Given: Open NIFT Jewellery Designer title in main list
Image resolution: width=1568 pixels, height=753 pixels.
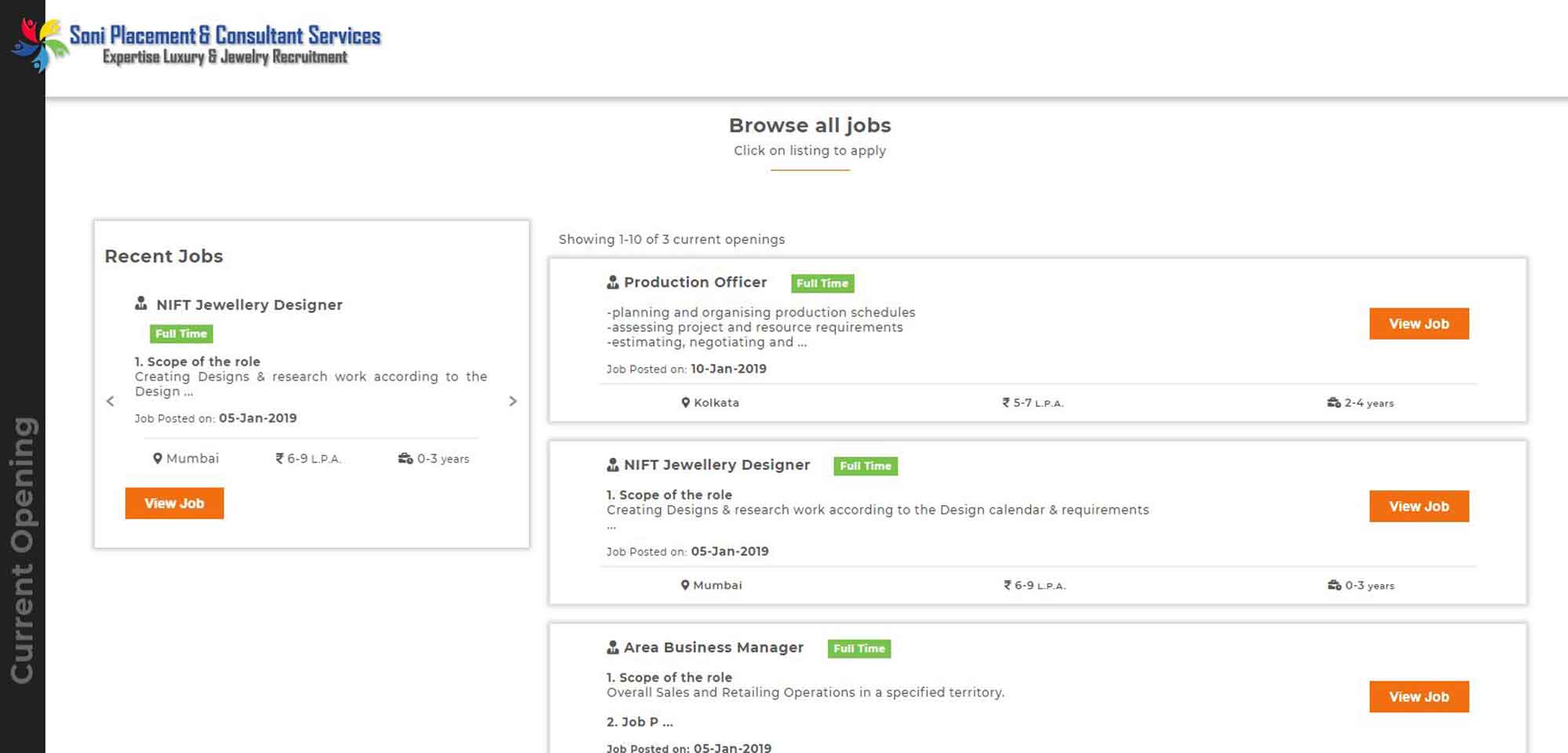Looking at the screenshot, I should click(x=717, y=465).
